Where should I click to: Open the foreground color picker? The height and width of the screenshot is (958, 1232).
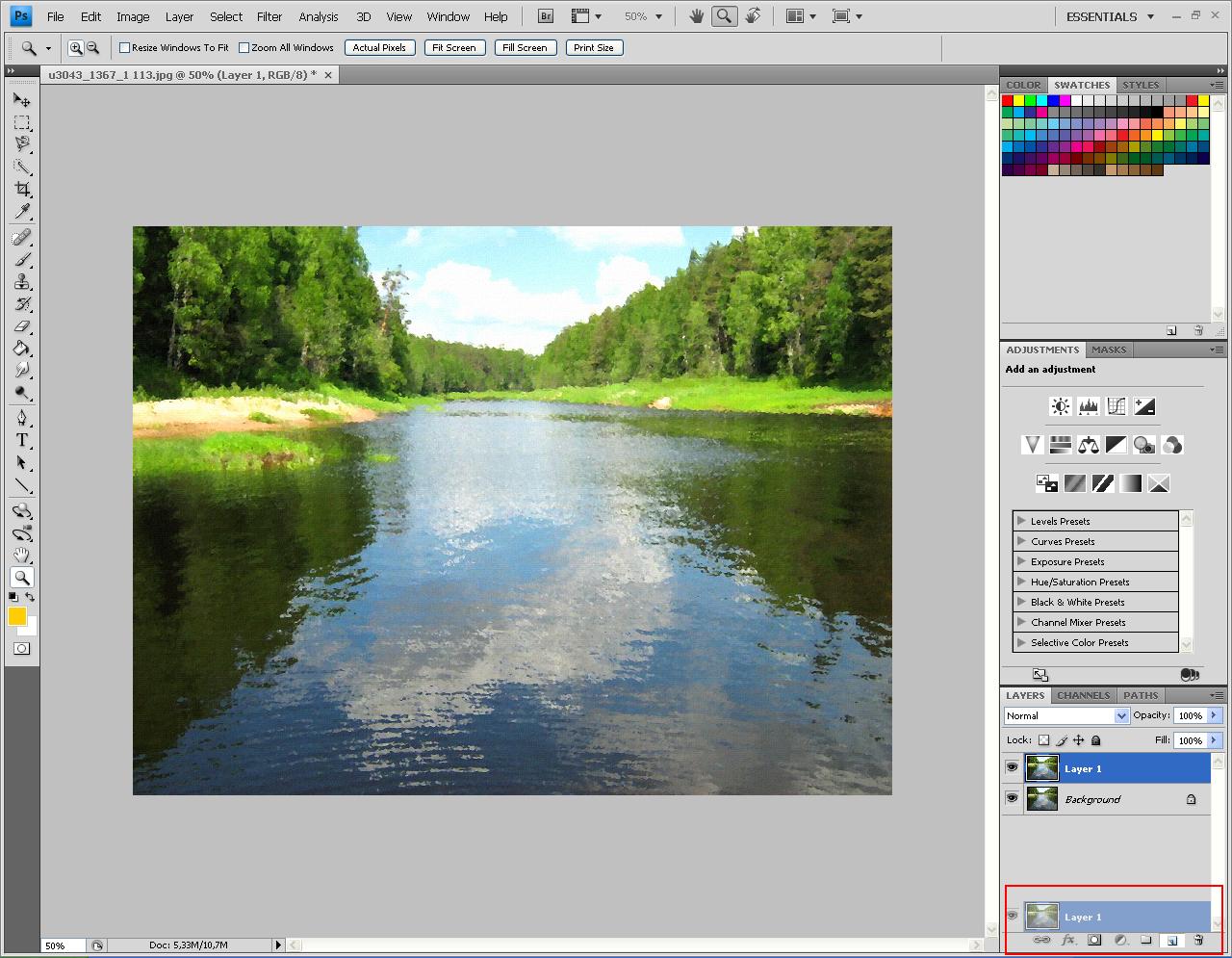tap(17, 617)
